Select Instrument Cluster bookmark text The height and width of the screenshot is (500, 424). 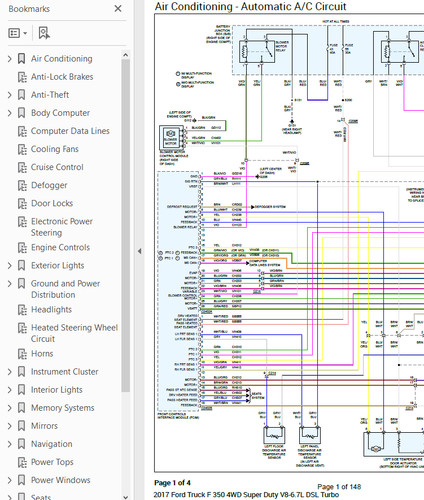point(65,372)
